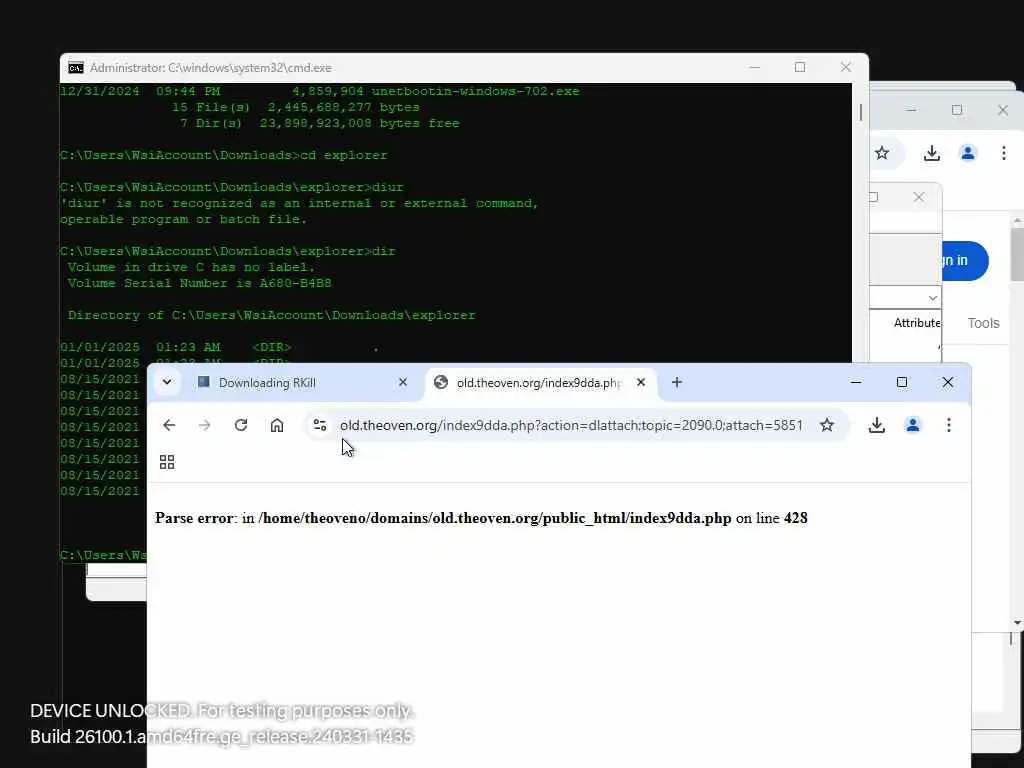Click the forward arrow in the front Chrome window
Viewport: 1024px width, 768px height.
click(x=204, y=425)
